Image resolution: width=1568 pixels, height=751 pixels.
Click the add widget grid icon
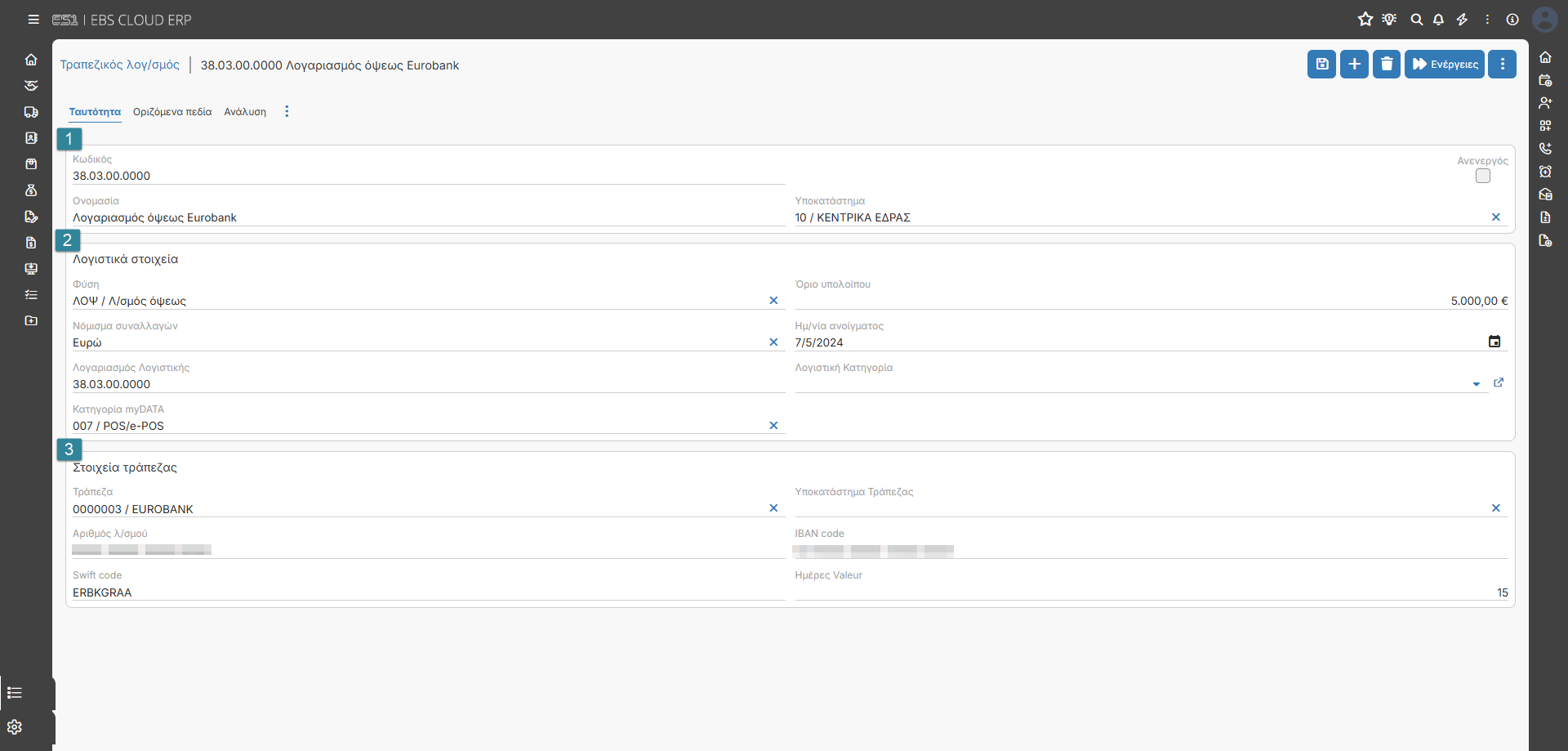1545,126
